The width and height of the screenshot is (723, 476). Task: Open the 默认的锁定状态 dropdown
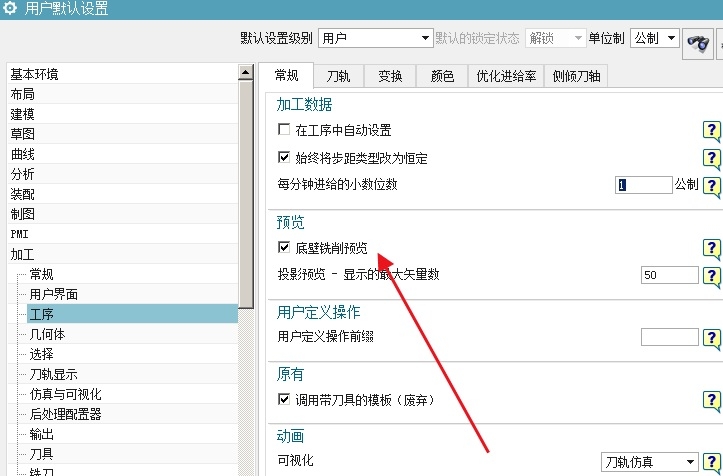[555, 38]
